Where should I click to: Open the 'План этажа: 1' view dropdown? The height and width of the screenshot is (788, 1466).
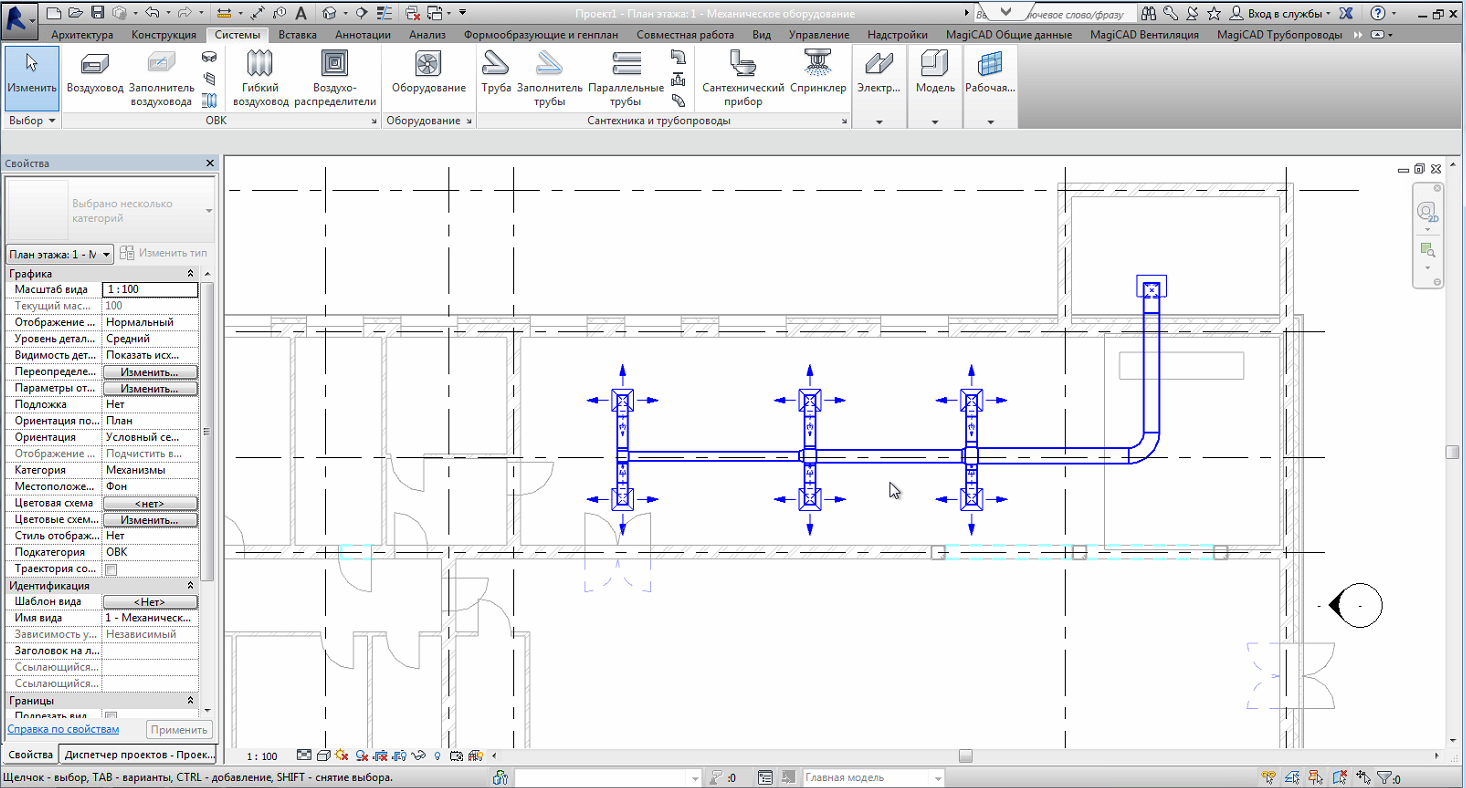[60, 255]
